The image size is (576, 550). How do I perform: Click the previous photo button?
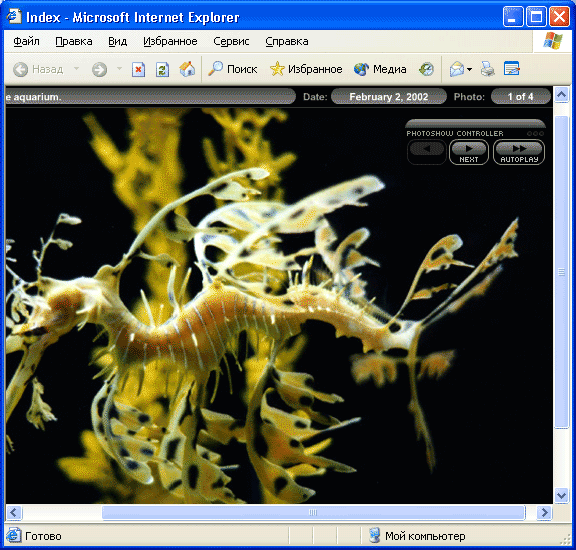coord(426,152)
